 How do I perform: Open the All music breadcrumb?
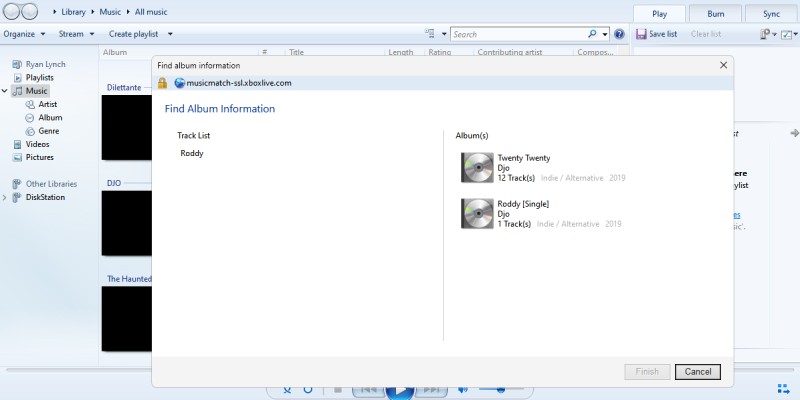pyautogui.click(x=151, y=12)
